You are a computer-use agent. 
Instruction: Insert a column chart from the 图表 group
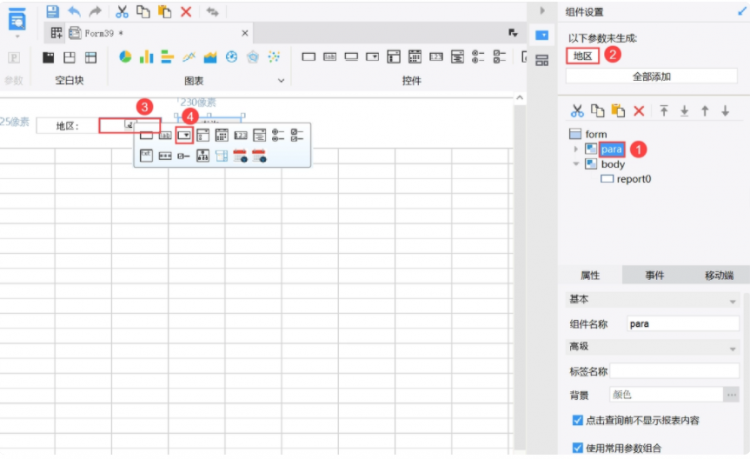pyautogui.click(x=146, y=57)
